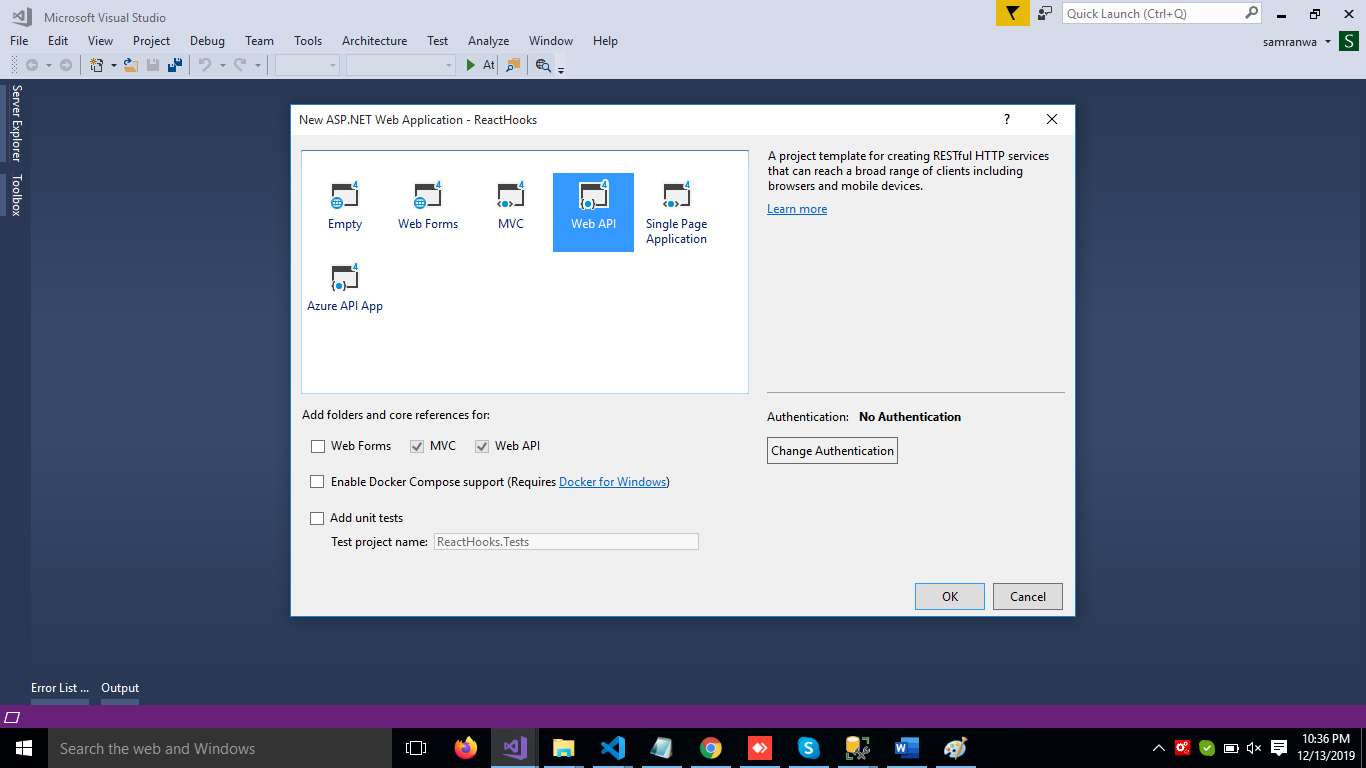Open the Architecture menu

[374, 41]
